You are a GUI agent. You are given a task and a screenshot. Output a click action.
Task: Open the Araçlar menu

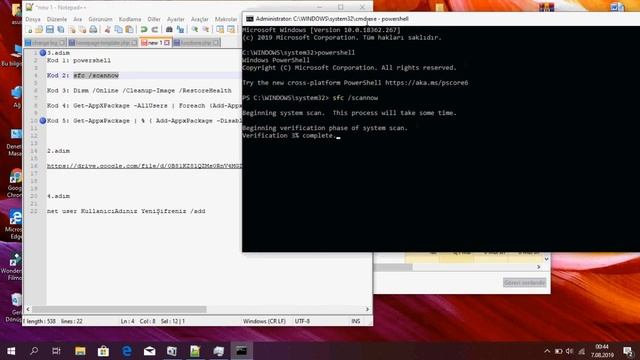coord(200,19)
